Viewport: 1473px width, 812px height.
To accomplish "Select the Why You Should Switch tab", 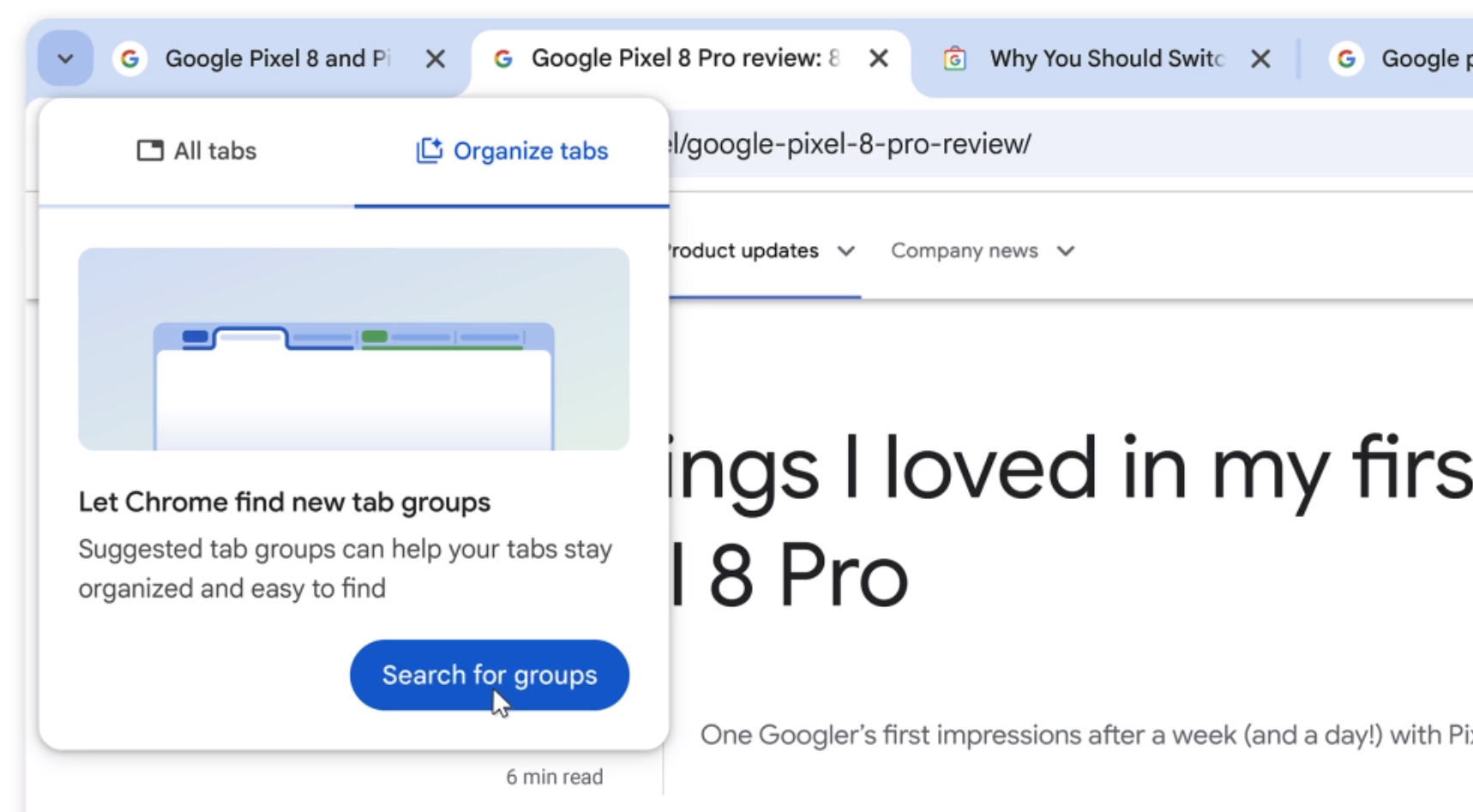I will [1108, 58].
